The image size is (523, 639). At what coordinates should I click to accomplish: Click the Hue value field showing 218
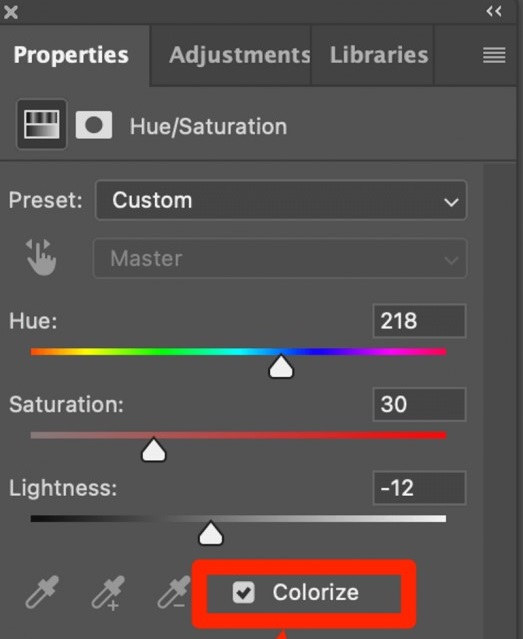pyautogui.click(x=419, y=321)
